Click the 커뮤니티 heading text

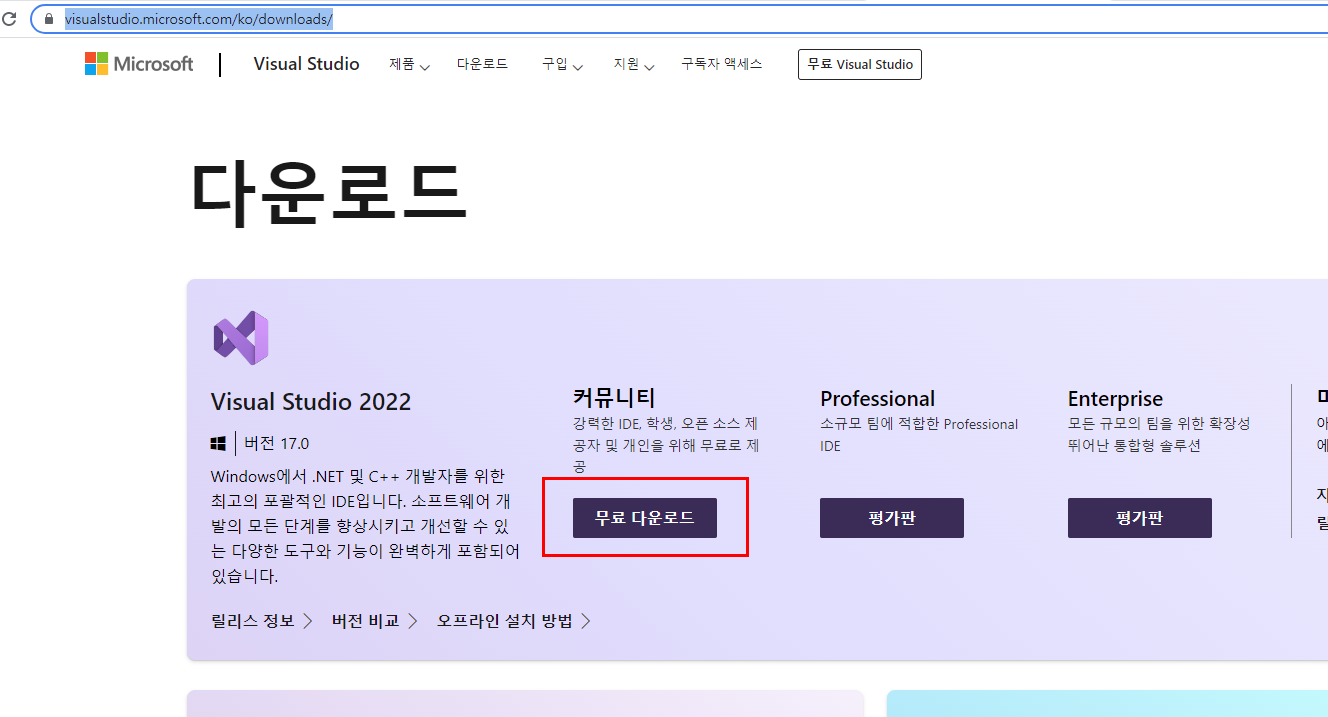click(614, 398)
